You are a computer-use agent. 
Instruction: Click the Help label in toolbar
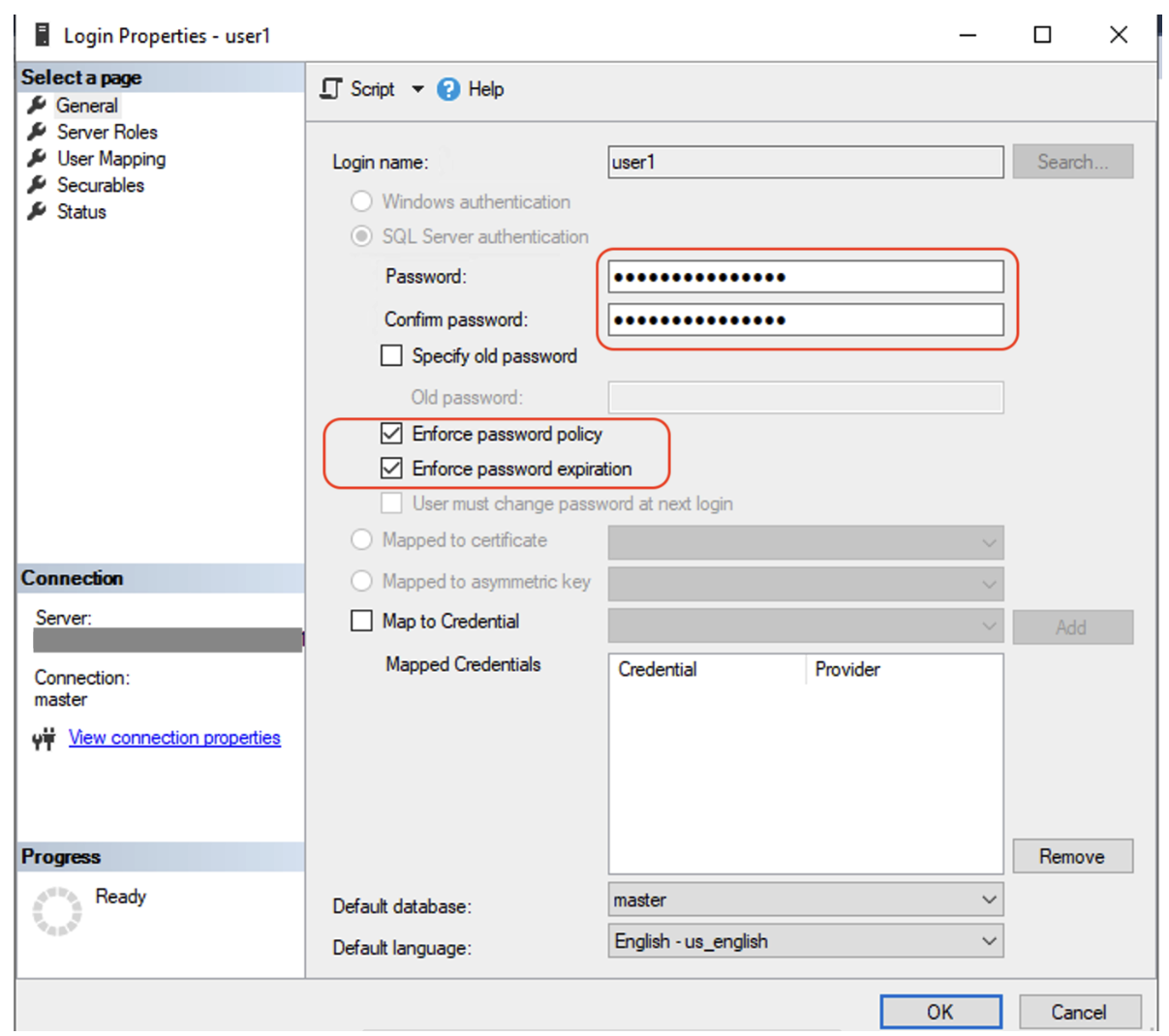pyautogui.click(x=486, y=89)
